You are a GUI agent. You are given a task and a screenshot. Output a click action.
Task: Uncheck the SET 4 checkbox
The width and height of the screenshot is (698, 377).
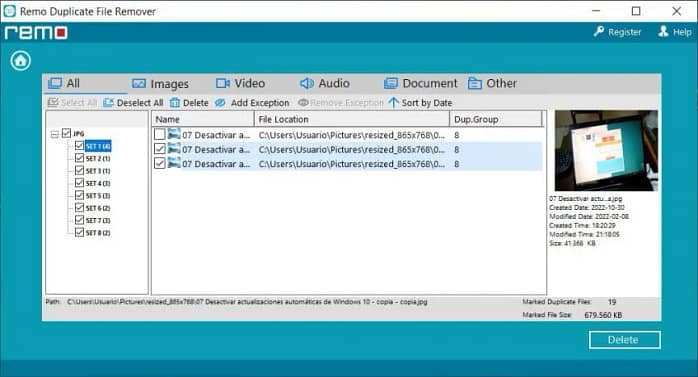(x=79, y=183)
